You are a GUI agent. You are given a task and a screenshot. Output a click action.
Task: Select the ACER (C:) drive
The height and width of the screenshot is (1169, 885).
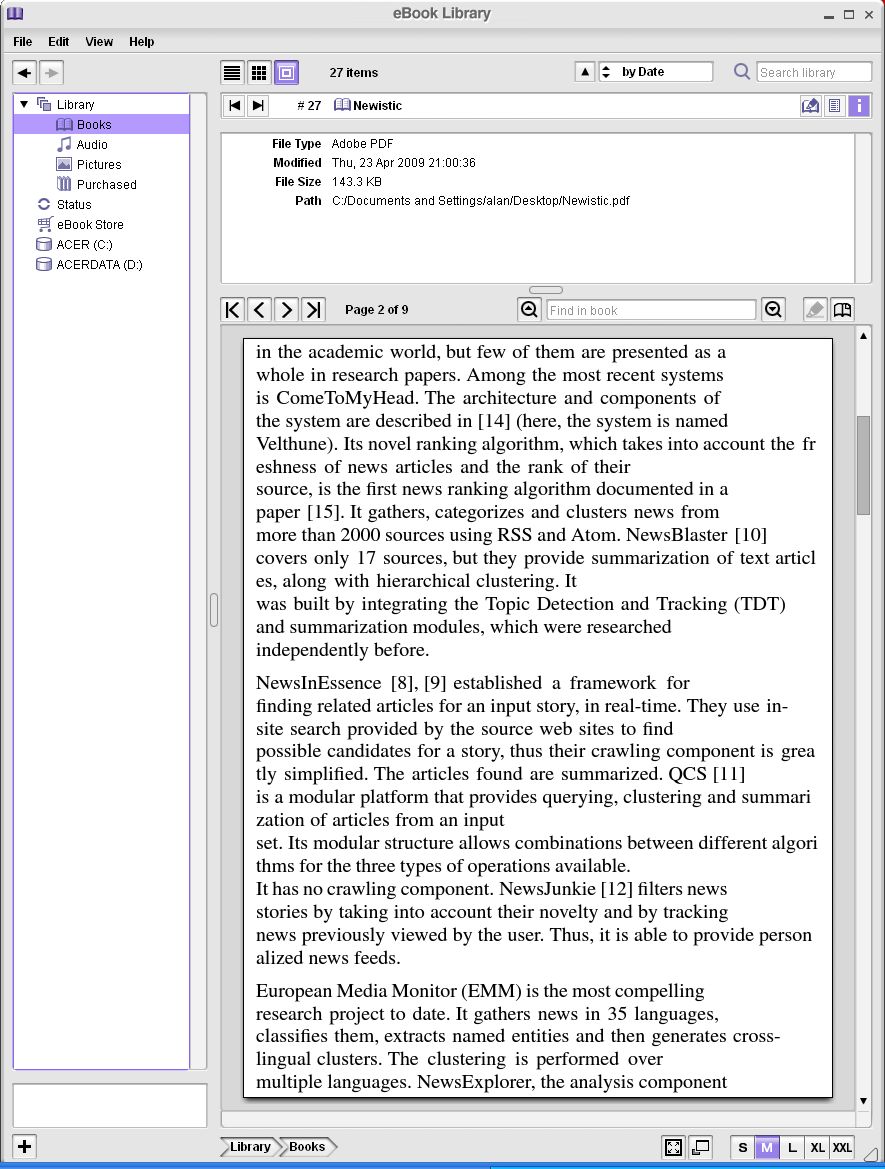click(x=74, y=245)
